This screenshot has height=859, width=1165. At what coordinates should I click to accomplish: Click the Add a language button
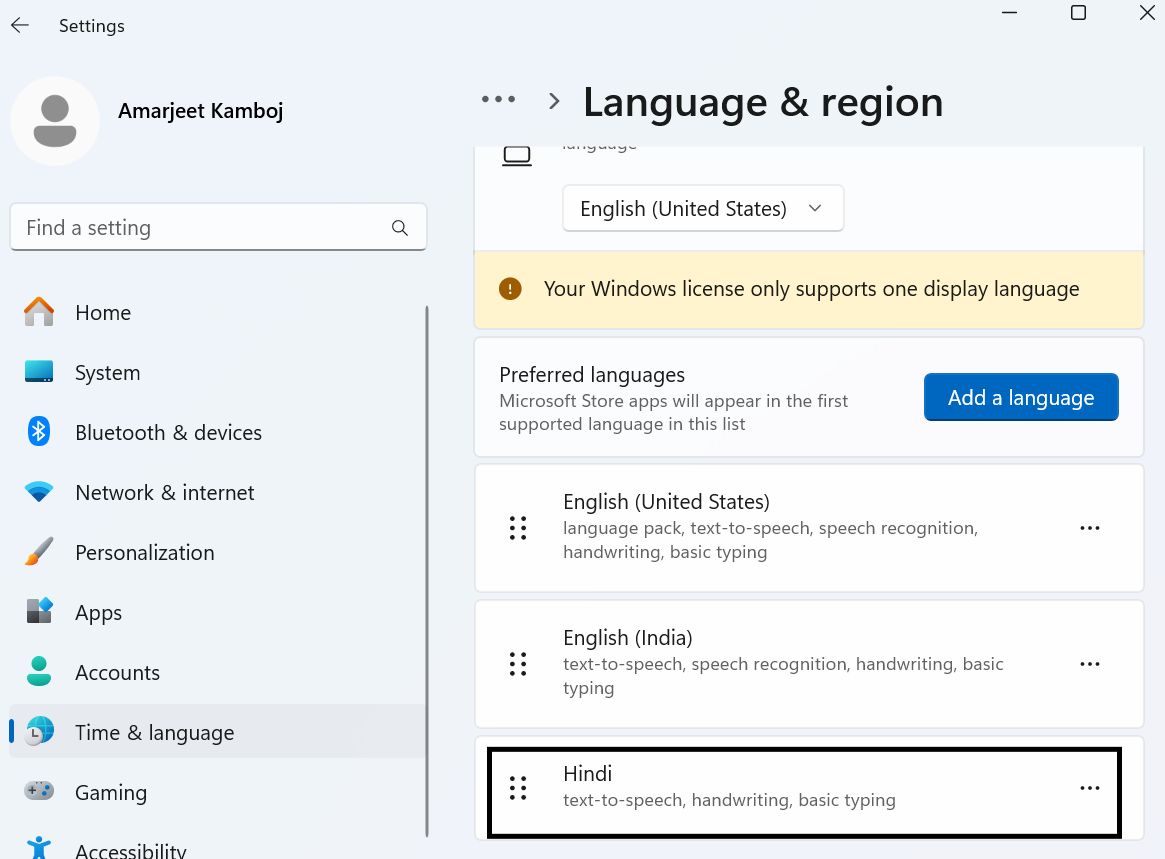(x=1020, y=397)
